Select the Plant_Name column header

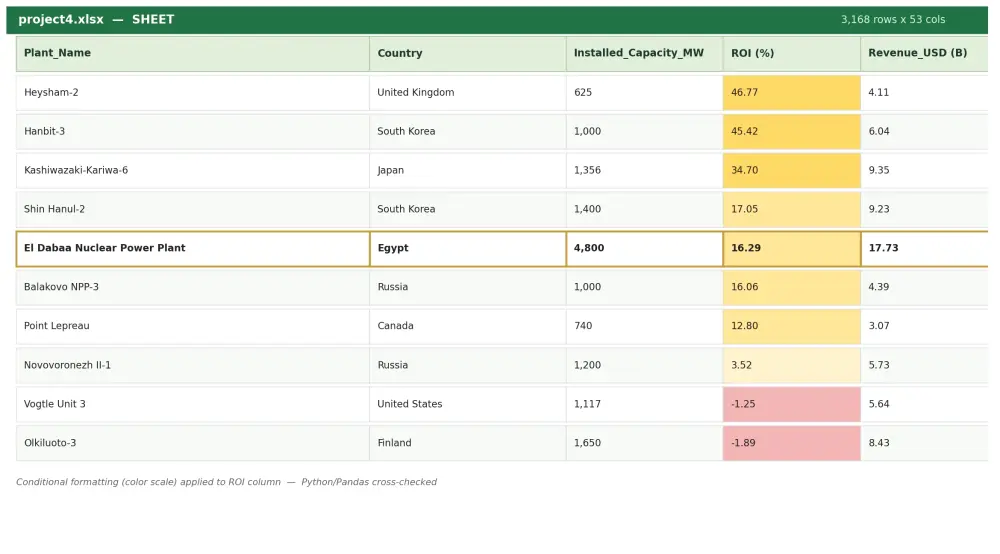[x=193, y=54]
